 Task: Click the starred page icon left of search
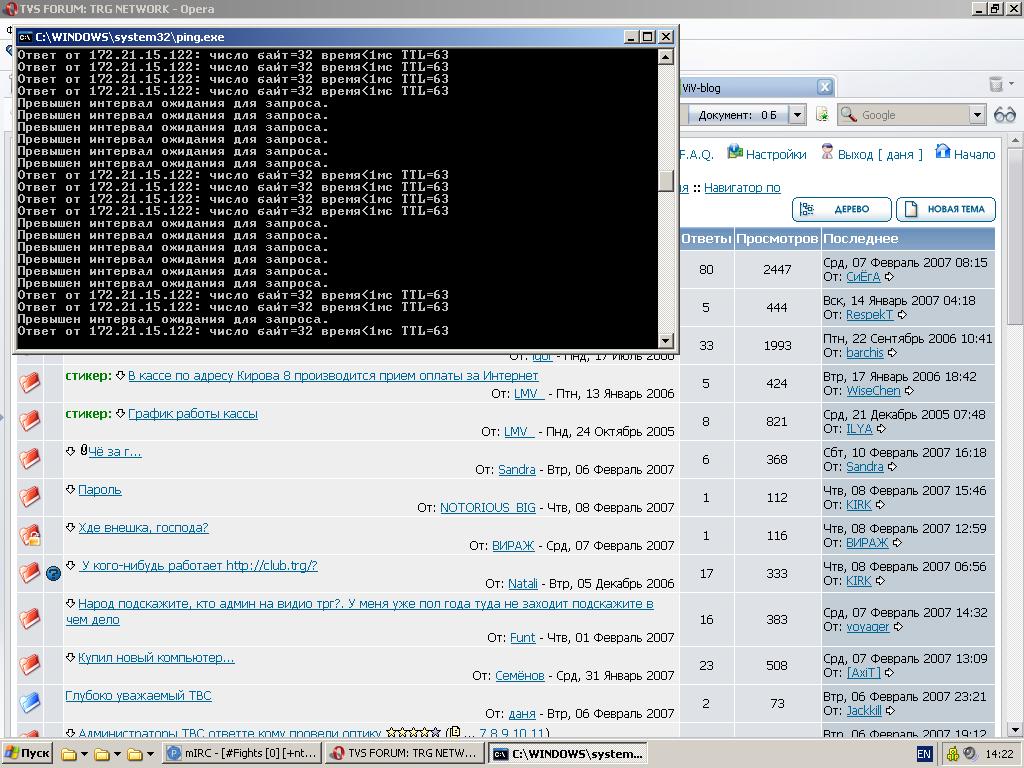click(x=822, y=115)
